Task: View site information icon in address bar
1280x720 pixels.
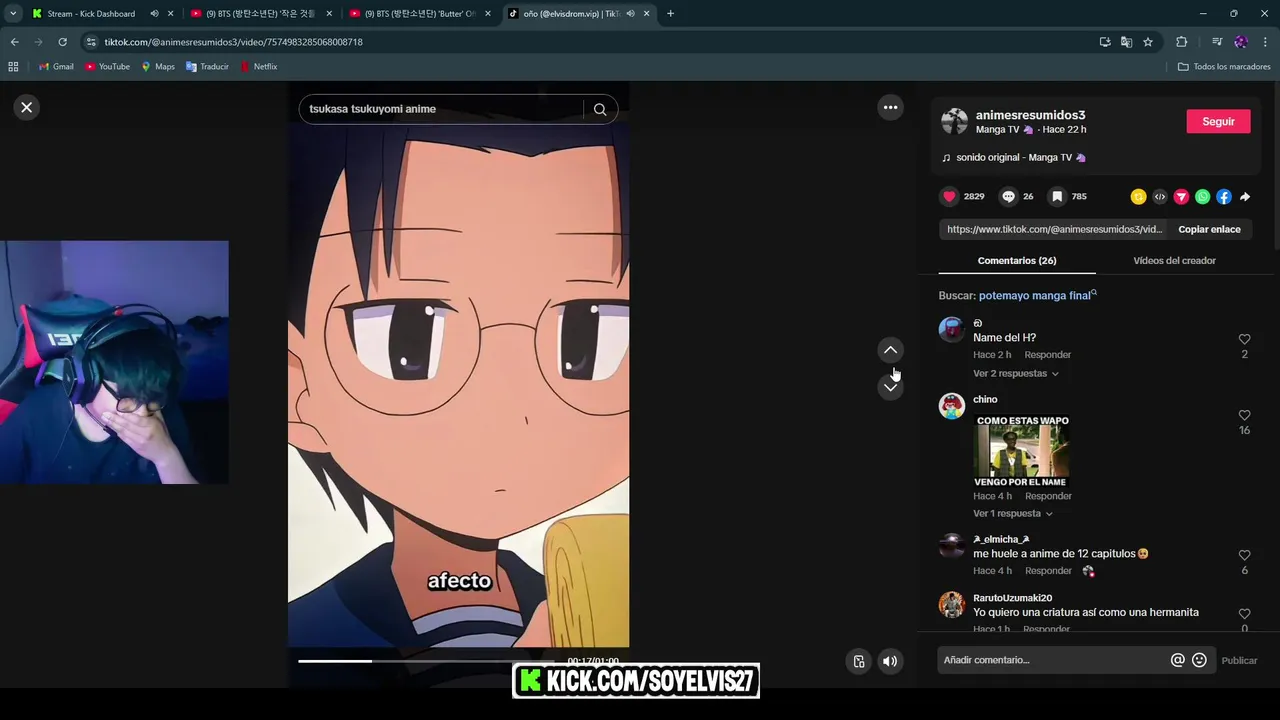Action: (x=91, y=42)
